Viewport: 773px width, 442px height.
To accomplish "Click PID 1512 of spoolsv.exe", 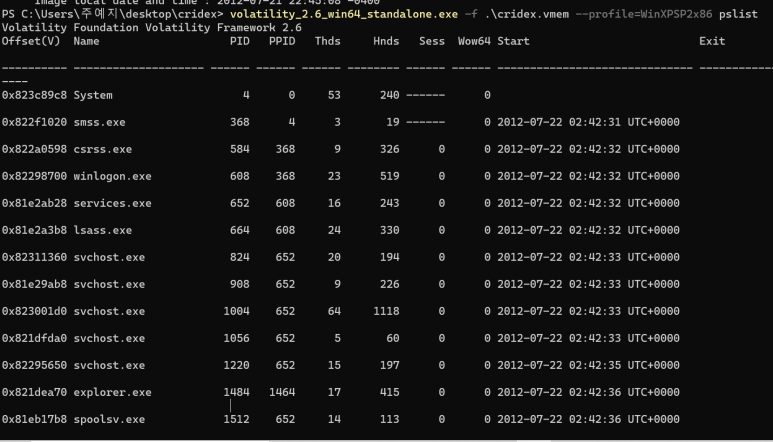I will pos(236,419).
